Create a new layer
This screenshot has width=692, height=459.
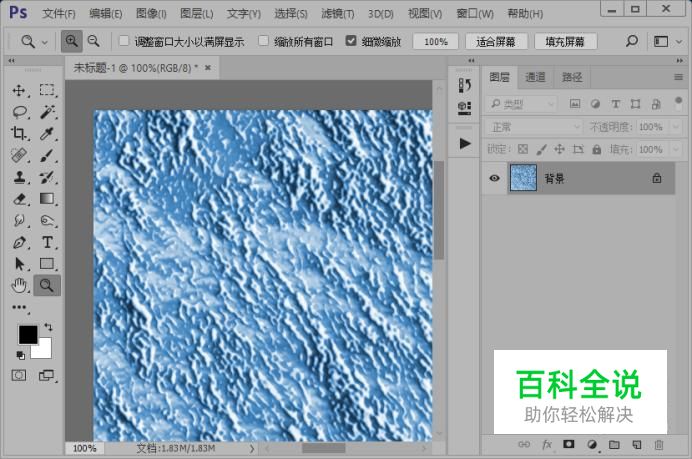636,444
